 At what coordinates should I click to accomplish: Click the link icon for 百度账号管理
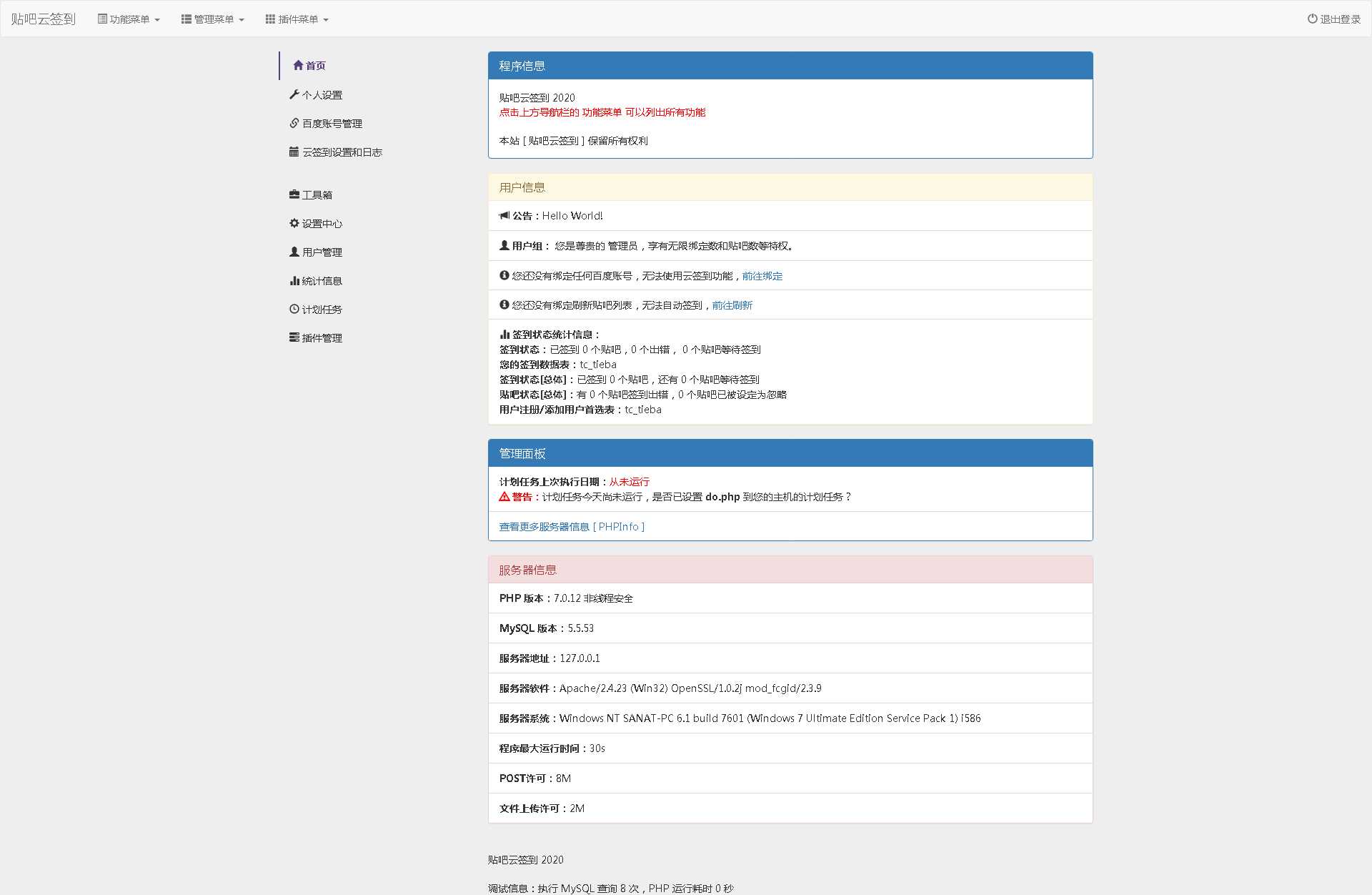(x=294, y=123)
